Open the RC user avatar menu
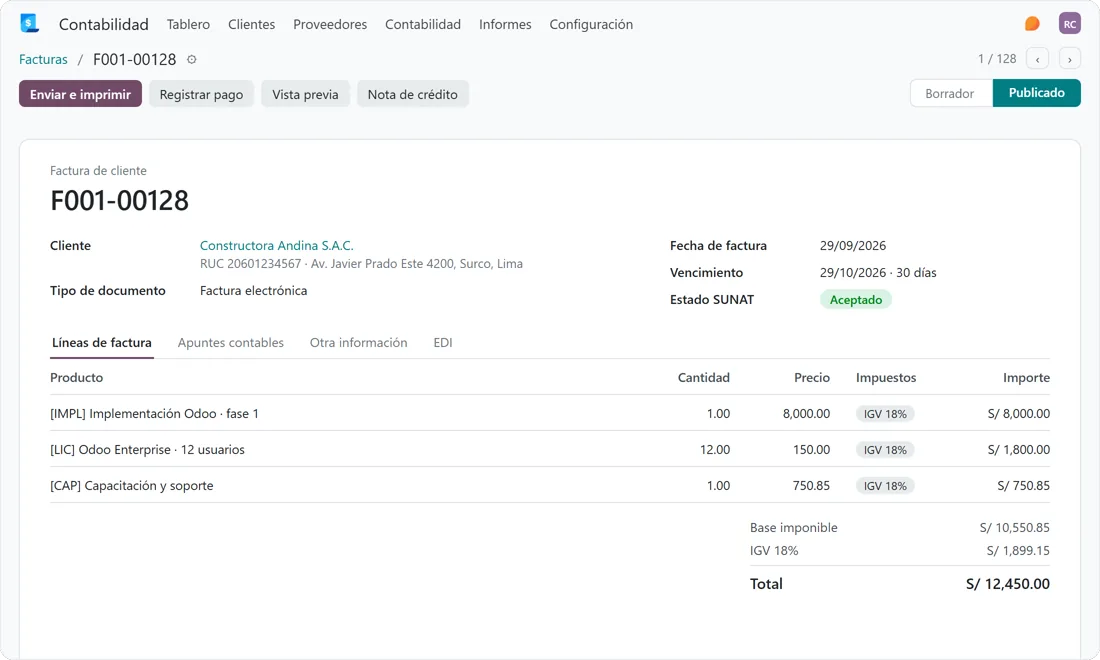 1069,24
